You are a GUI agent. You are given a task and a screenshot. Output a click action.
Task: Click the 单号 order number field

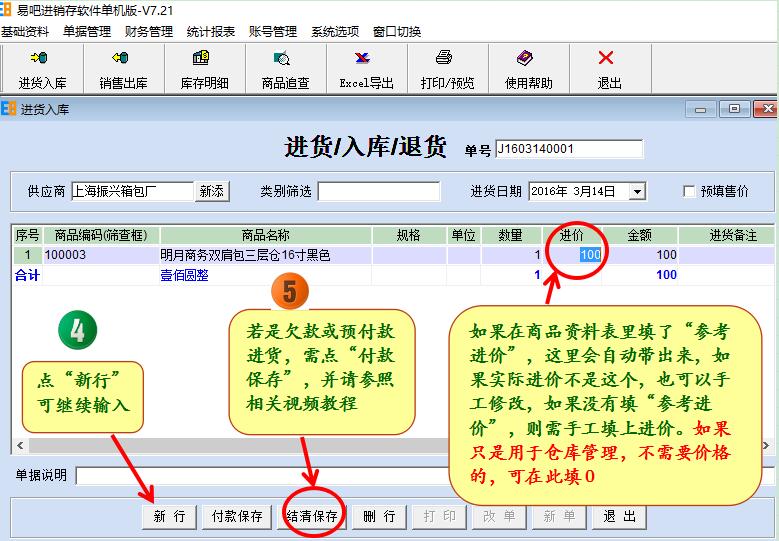[x=568, y=149]
